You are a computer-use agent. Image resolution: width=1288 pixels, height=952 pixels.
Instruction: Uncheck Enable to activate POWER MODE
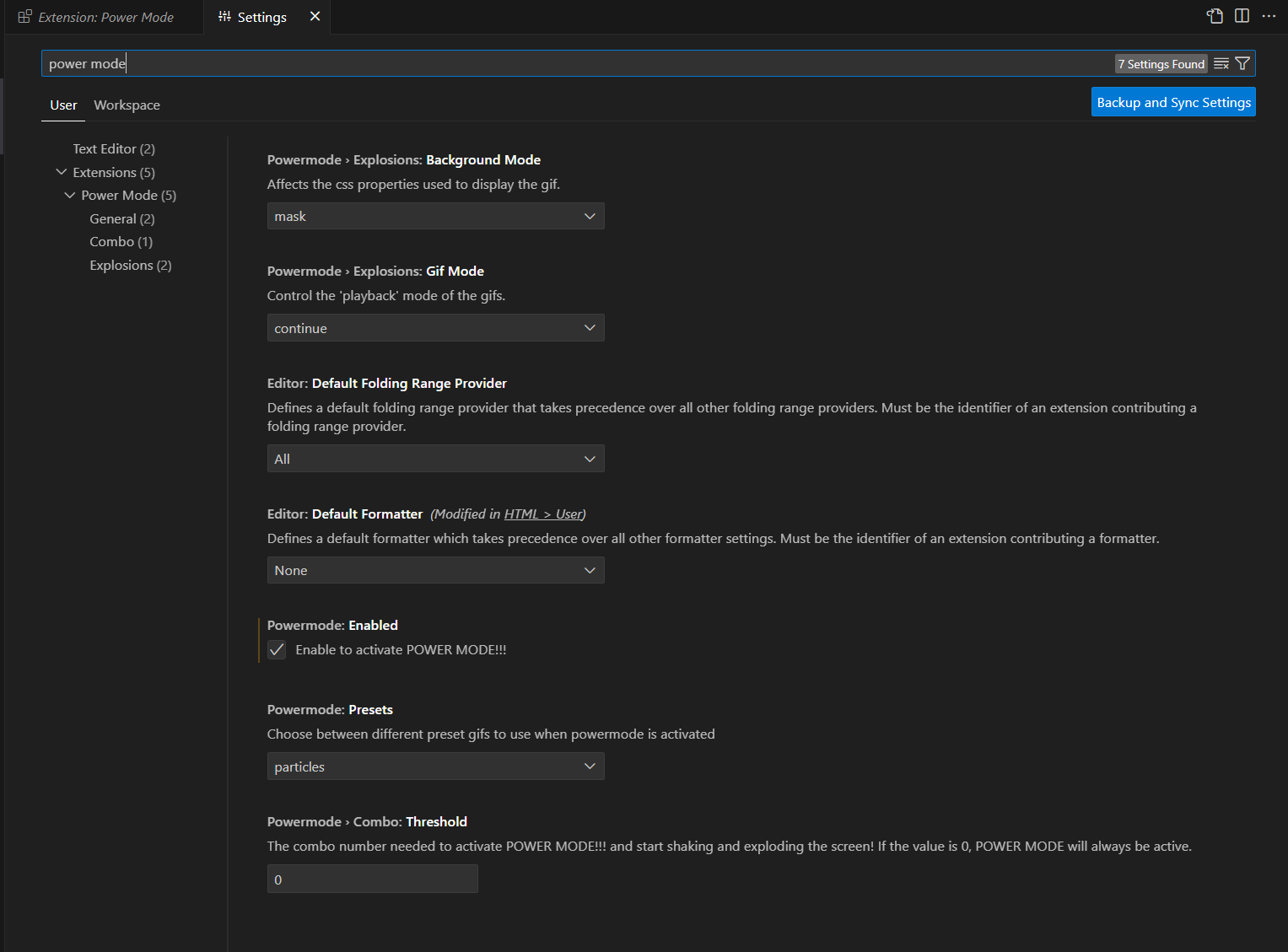point(277,649)
